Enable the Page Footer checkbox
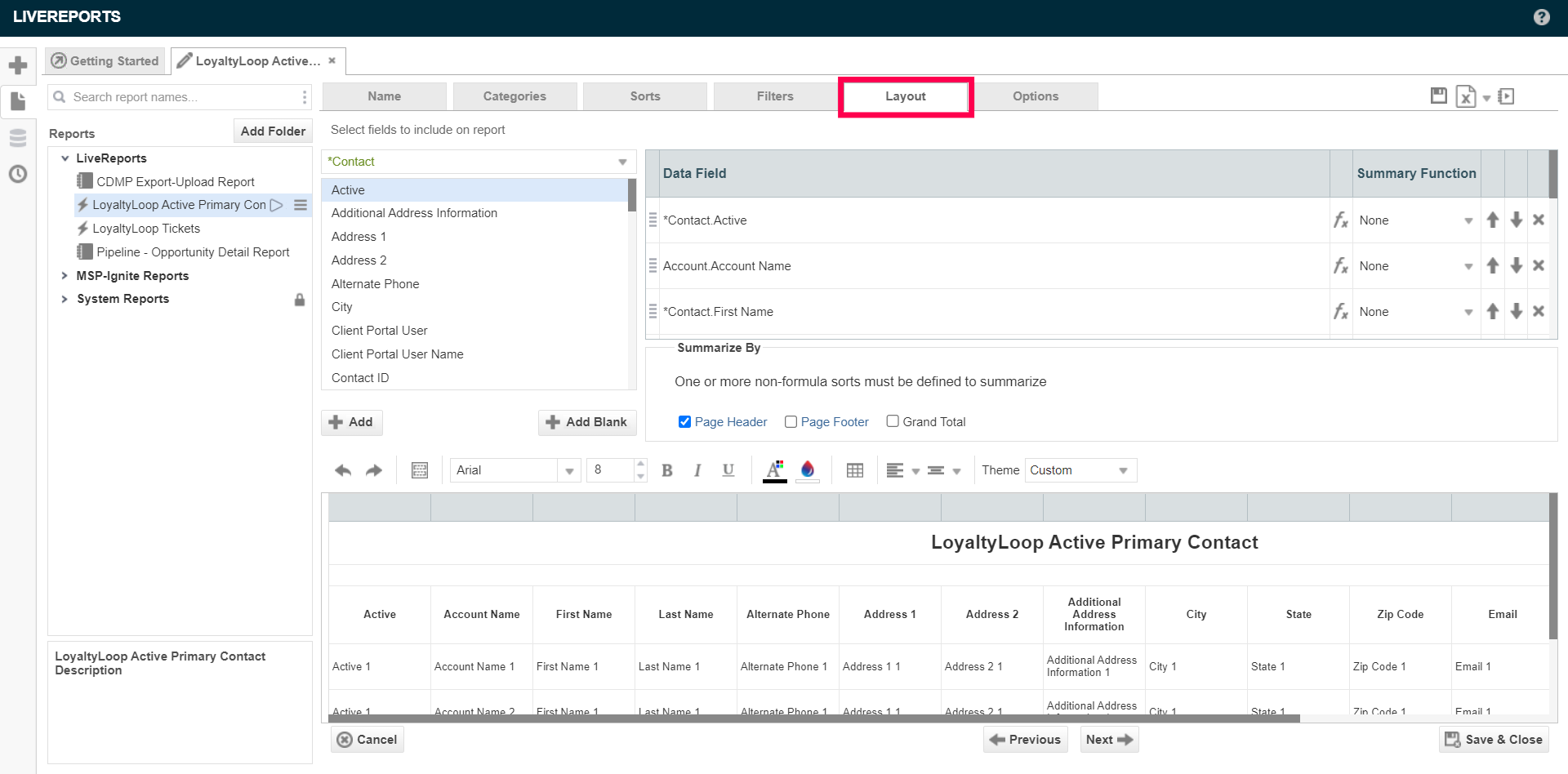The width and height of the screenshot is (1568, 774). (791, 422)
